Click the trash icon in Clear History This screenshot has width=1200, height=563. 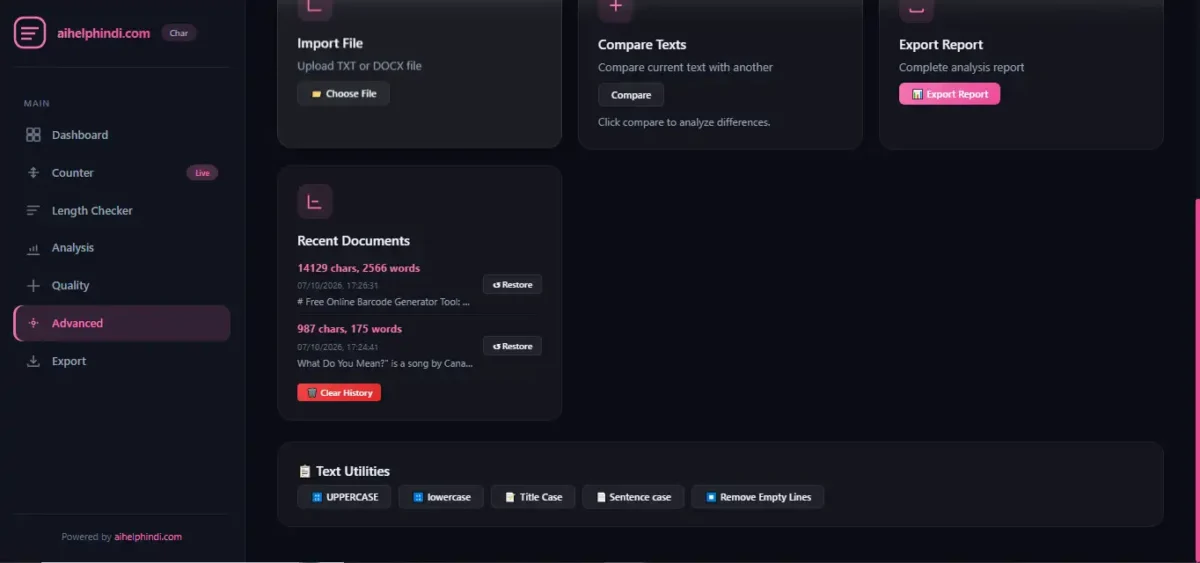click(312, 393)
